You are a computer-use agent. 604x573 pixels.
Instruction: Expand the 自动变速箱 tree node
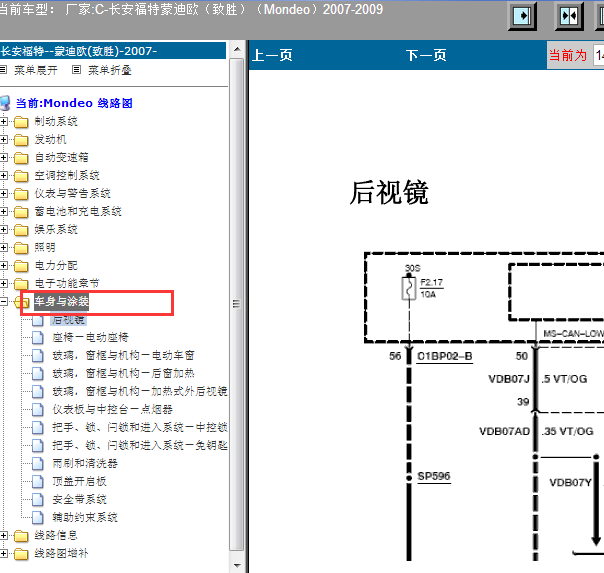3,157
